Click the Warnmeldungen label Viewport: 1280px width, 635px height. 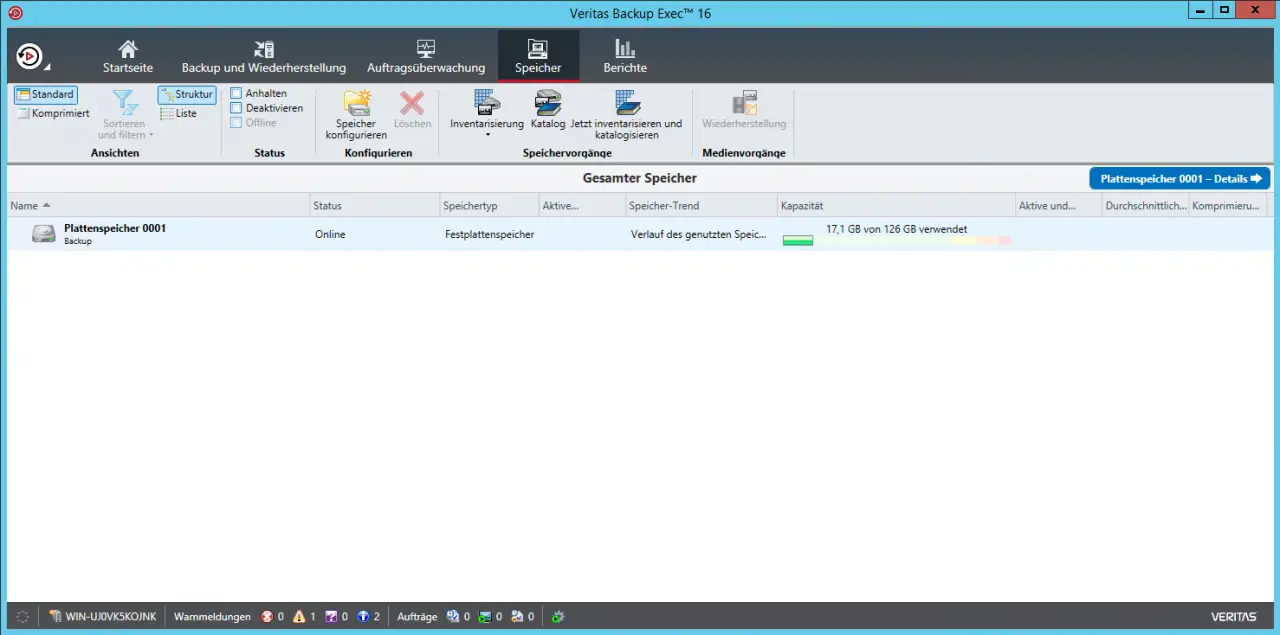[212, 617]
